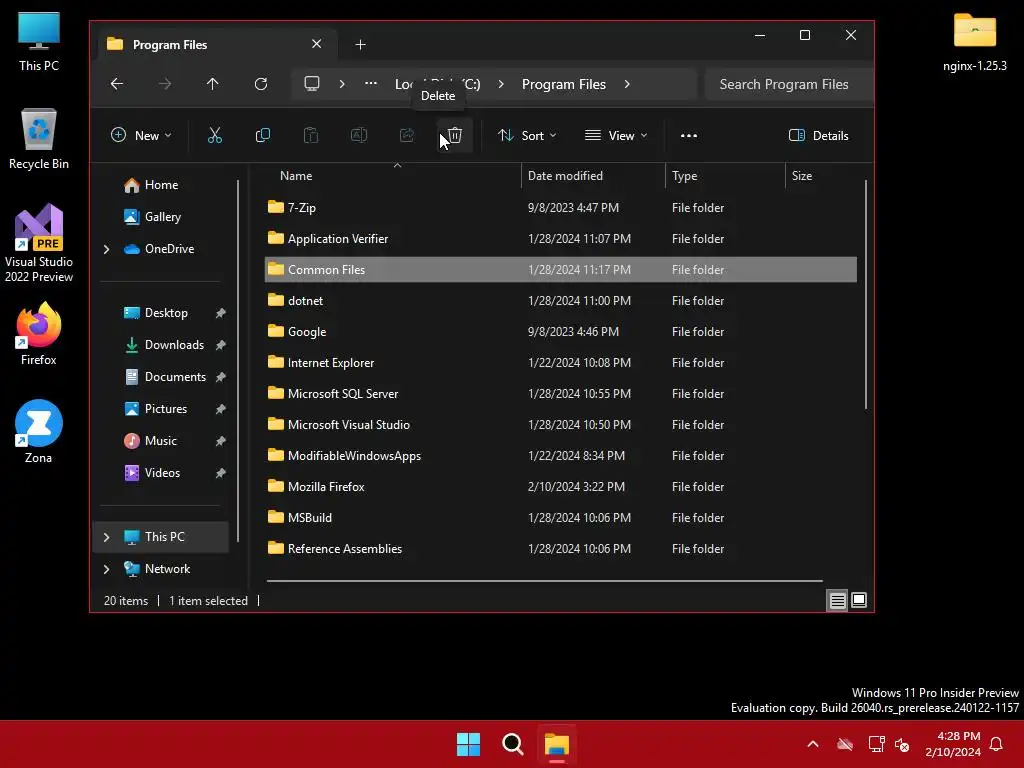
Task: Open Visual Studio 2022 Preview shortcut
Action: (x=39, y=243)
